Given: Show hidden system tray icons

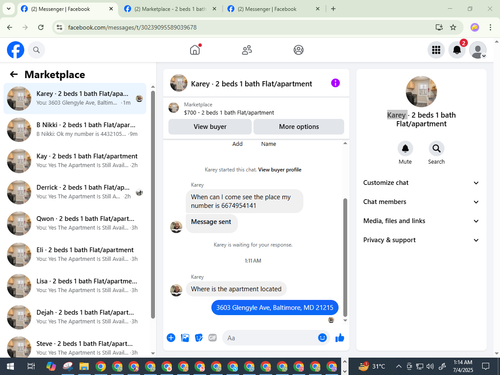Looking at the screenshot, I should pyautogui.click(x=398, y=367).
